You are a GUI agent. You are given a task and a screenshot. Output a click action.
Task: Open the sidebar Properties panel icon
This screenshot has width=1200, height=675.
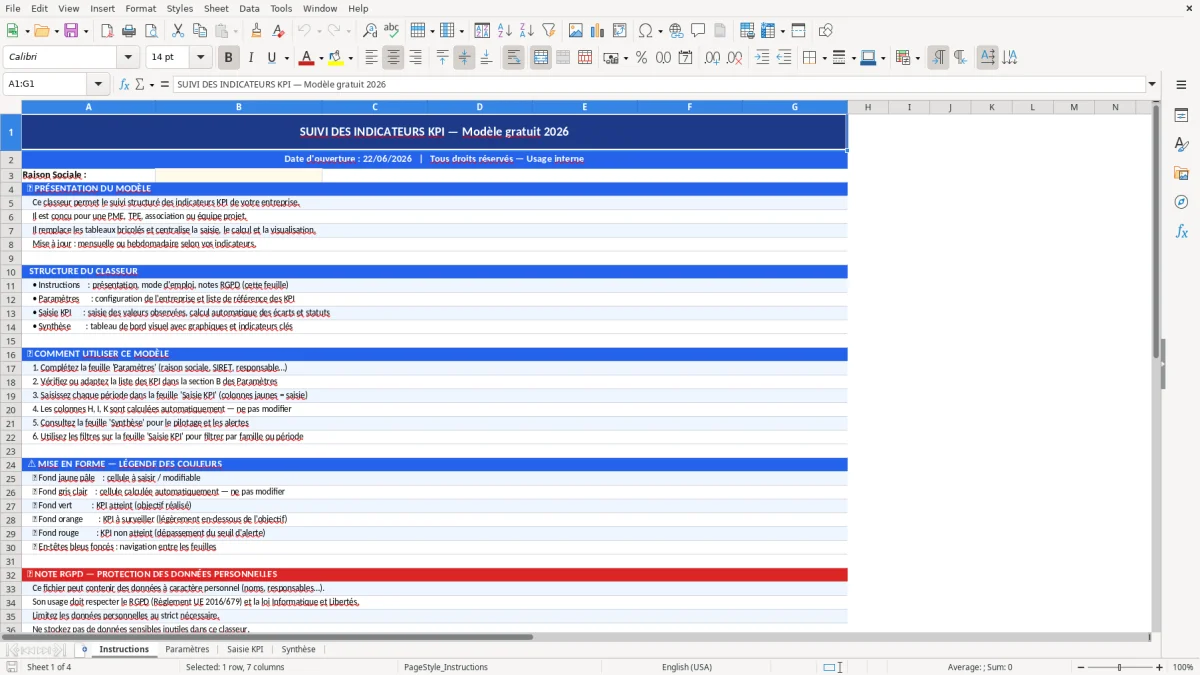point(1181,116)
